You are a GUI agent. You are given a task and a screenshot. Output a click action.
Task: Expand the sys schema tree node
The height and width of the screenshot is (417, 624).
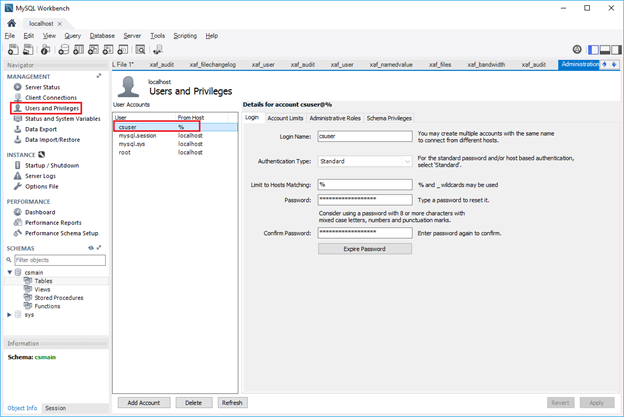click(9, 314)
